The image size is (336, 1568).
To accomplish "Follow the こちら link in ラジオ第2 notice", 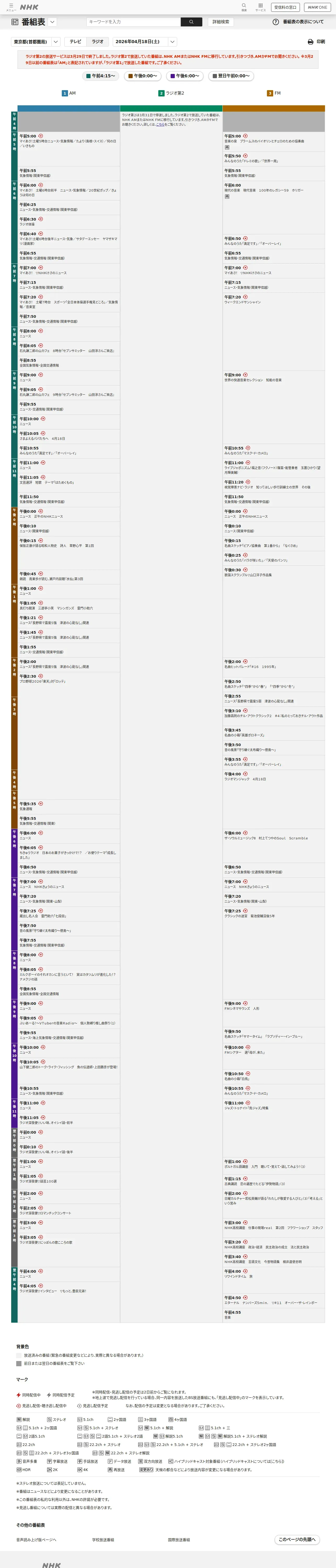I will [x=160, y=124].
